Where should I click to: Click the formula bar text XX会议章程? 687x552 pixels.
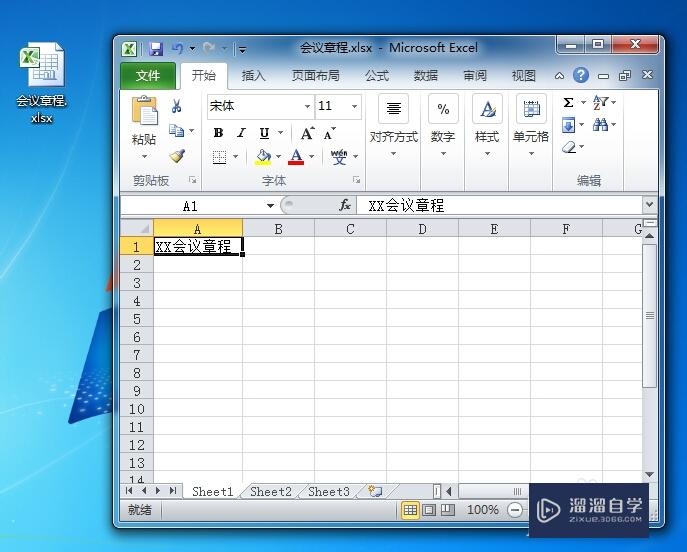tap(406, 205)
